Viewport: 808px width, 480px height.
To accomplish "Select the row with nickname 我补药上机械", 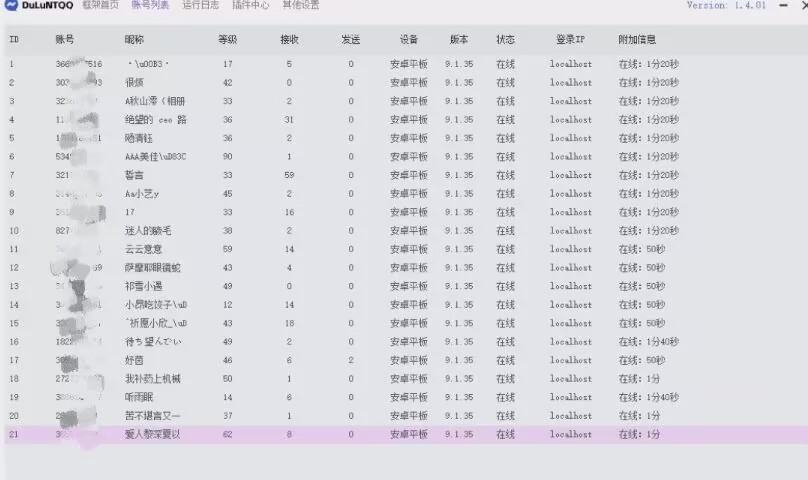I will (404, 379).
